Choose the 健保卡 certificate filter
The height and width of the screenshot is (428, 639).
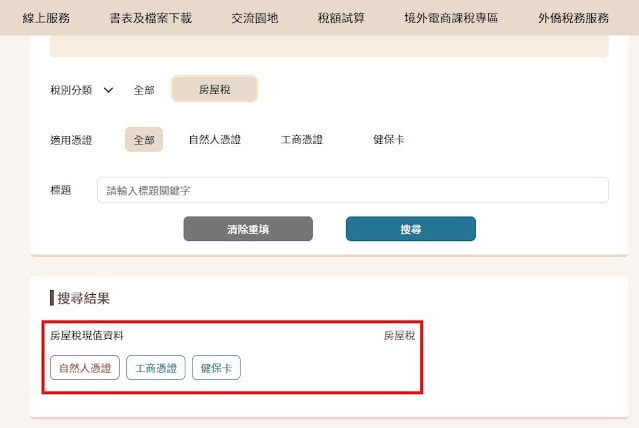(x=389, y=139)
